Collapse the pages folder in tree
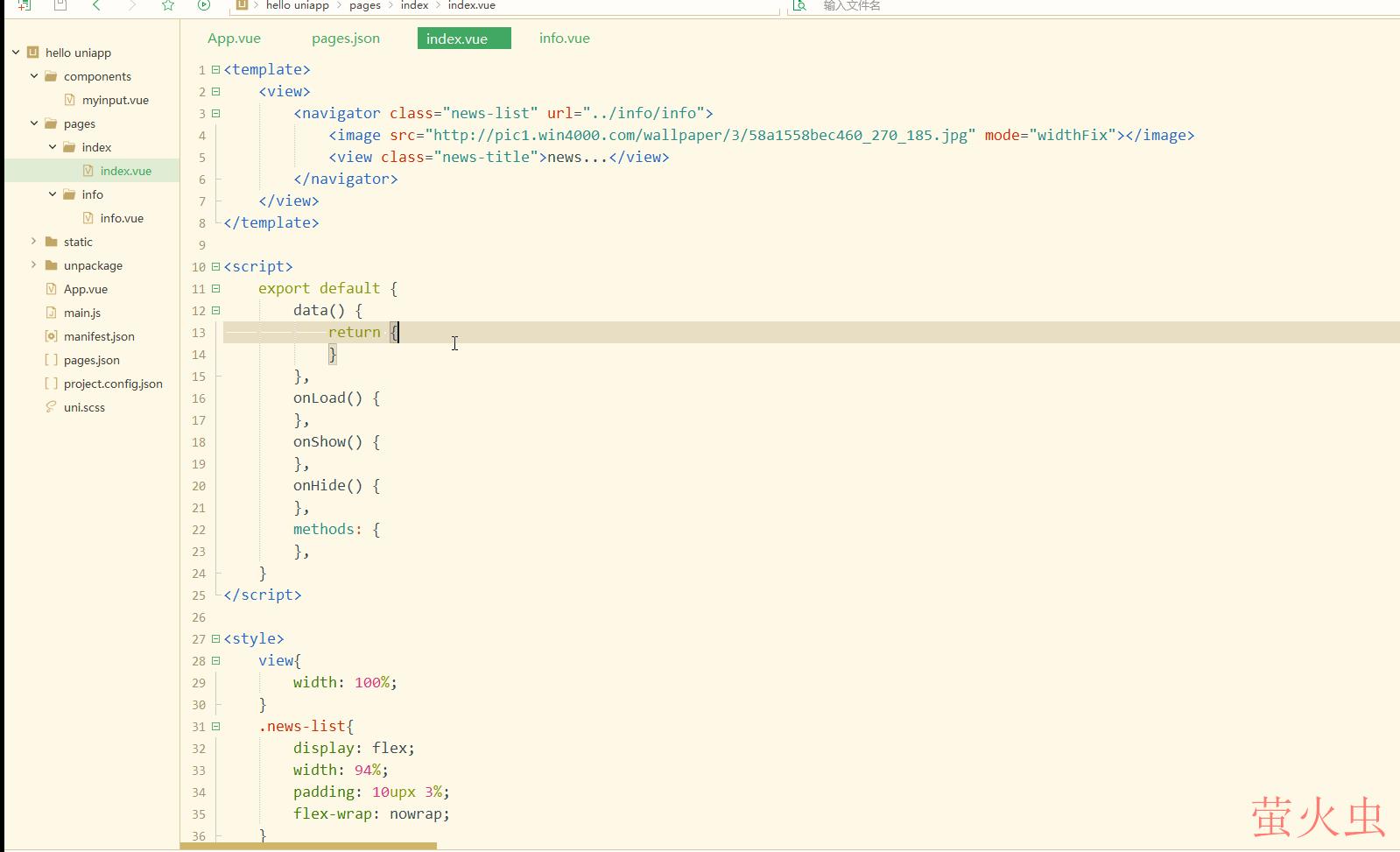Screen dimensions: 1400x852 click(34, 123)
